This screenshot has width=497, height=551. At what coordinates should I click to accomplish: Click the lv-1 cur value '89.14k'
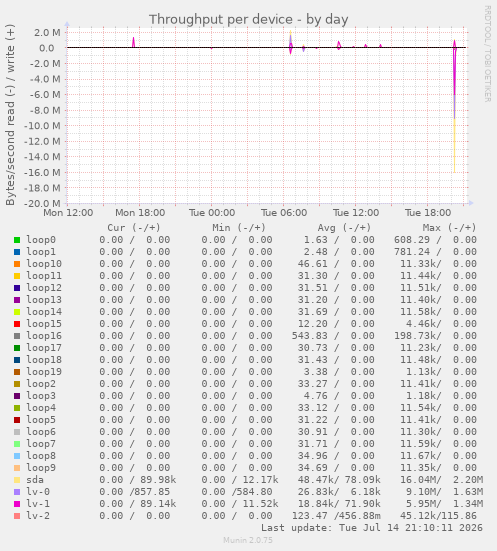click(x=158, y=504)
